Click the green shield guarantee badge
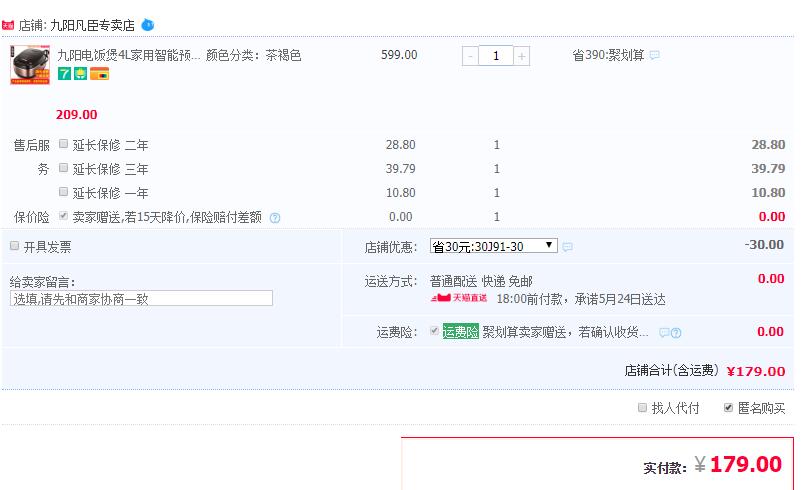 point(80,74)
